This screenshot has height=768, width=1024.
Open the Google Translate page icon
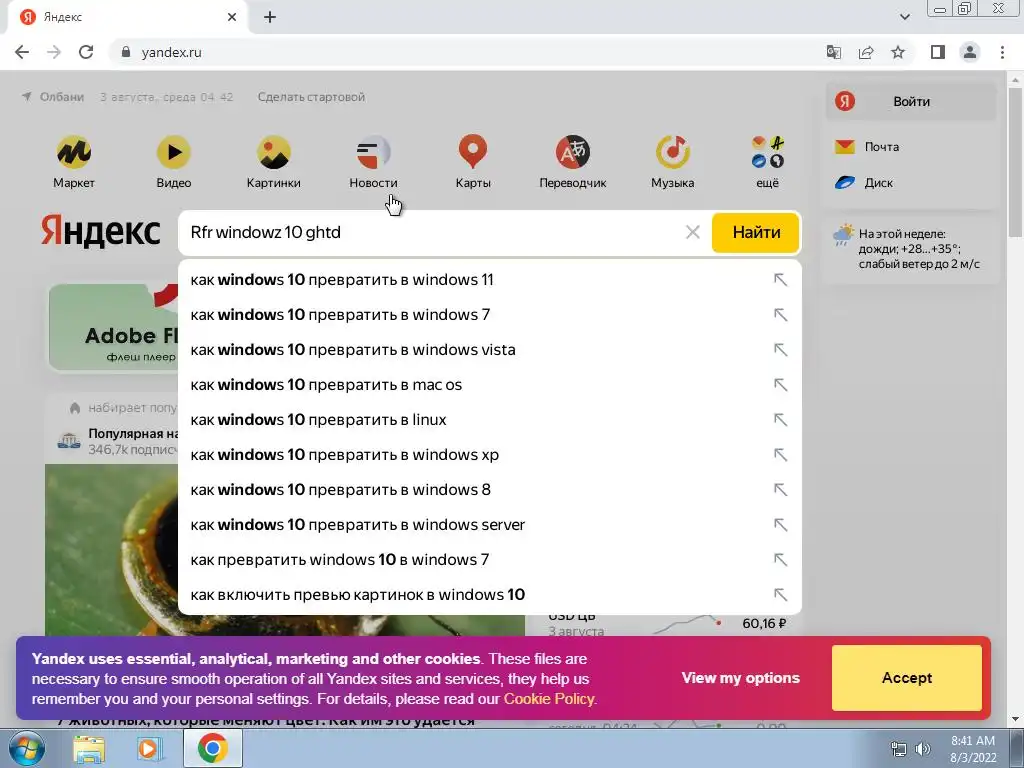click(833, 52)
